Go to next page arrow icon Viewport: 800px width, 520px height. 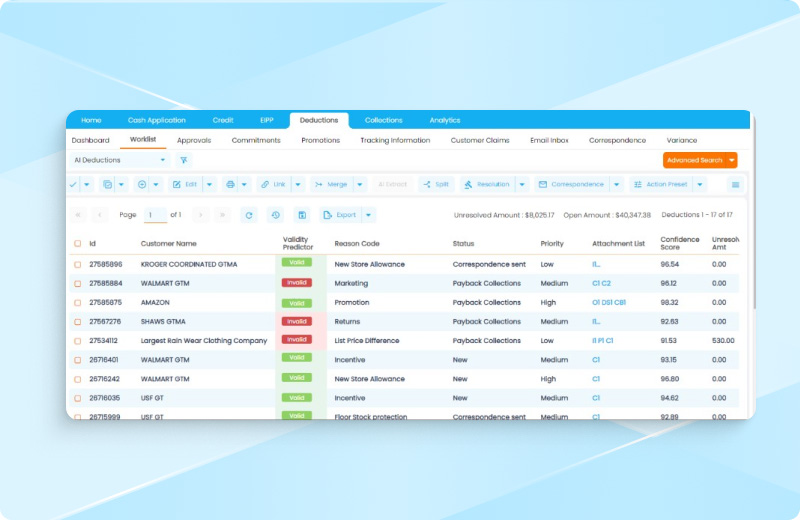201,215
